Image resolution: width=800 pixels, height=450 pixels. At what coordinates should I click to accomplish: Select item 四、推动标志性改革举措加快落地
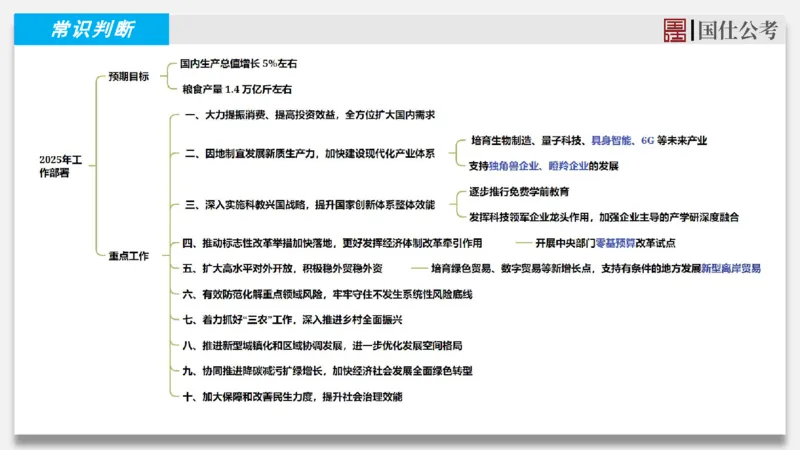pyautogui.click(x=332, y=243)
